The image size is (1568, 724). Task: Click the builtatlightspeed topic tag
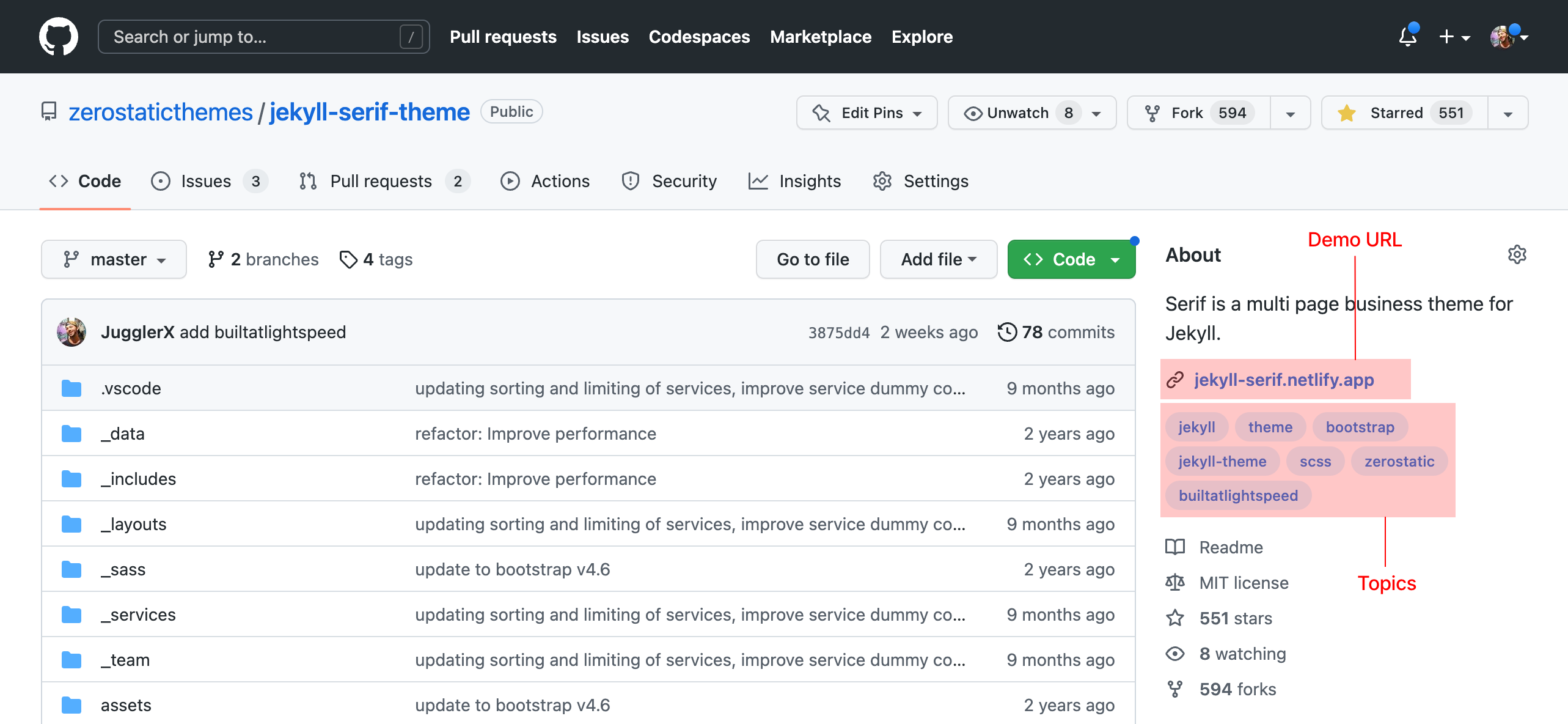[x=1238, y=495]
